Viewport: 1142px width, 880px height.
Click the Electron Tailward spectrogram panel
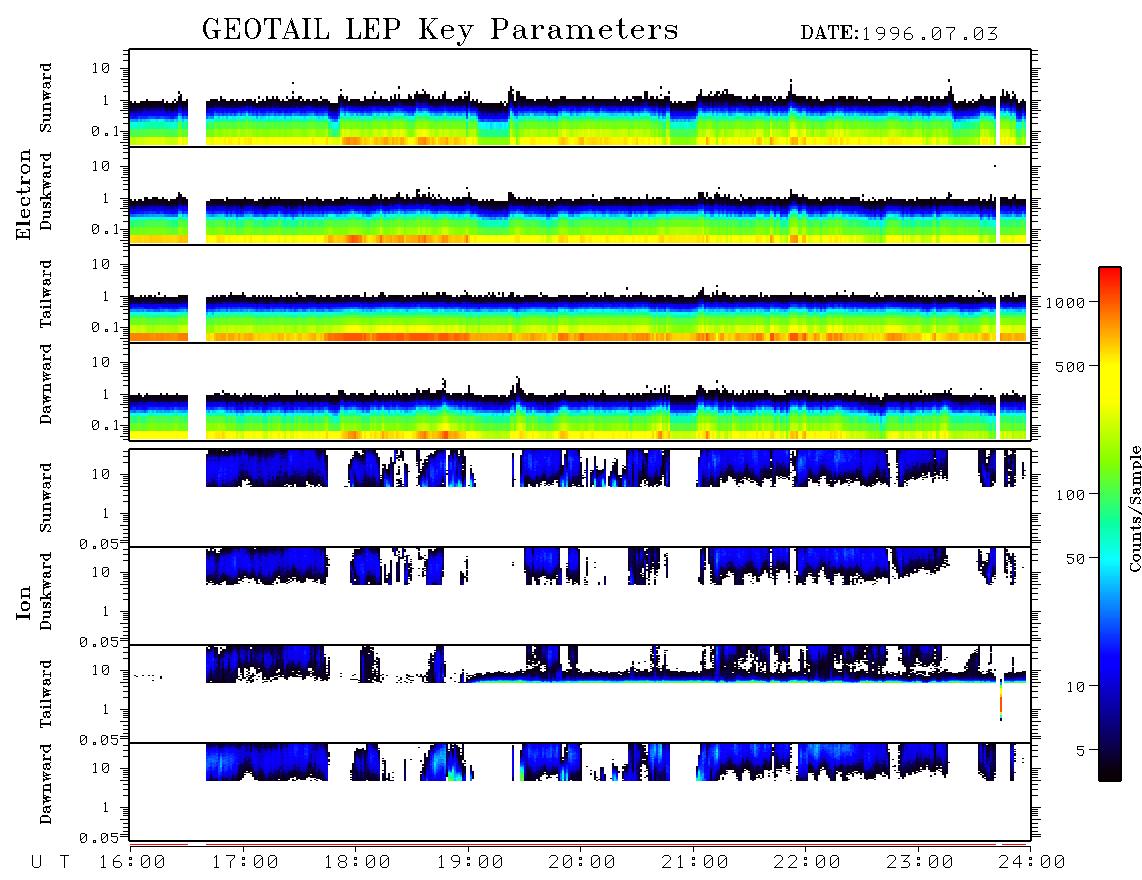(580, 293)
